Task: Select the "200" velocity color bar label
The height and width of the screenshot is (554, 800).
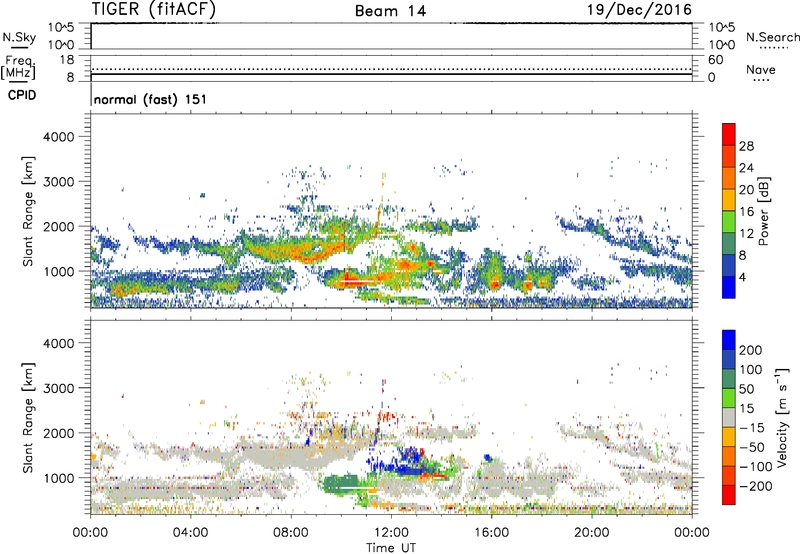Action: (x=751, y=350)
